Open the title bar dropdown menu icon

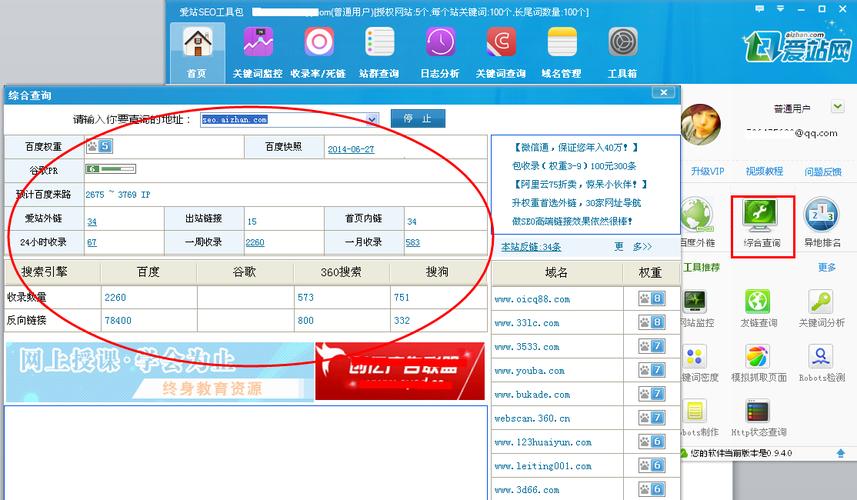pyautogui.click(x=780, y=9)
